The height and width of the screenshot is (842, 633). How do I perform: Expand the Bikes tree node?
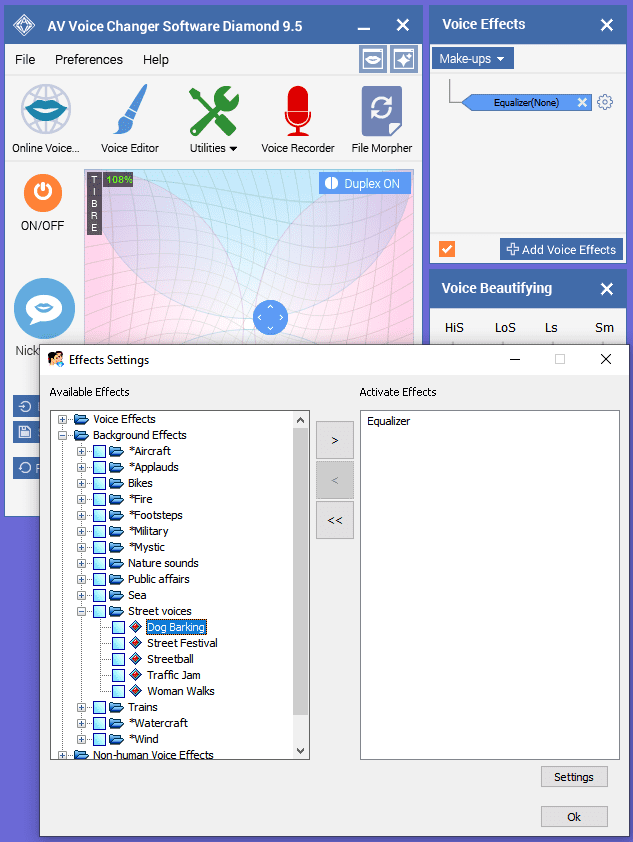[82, 483]
